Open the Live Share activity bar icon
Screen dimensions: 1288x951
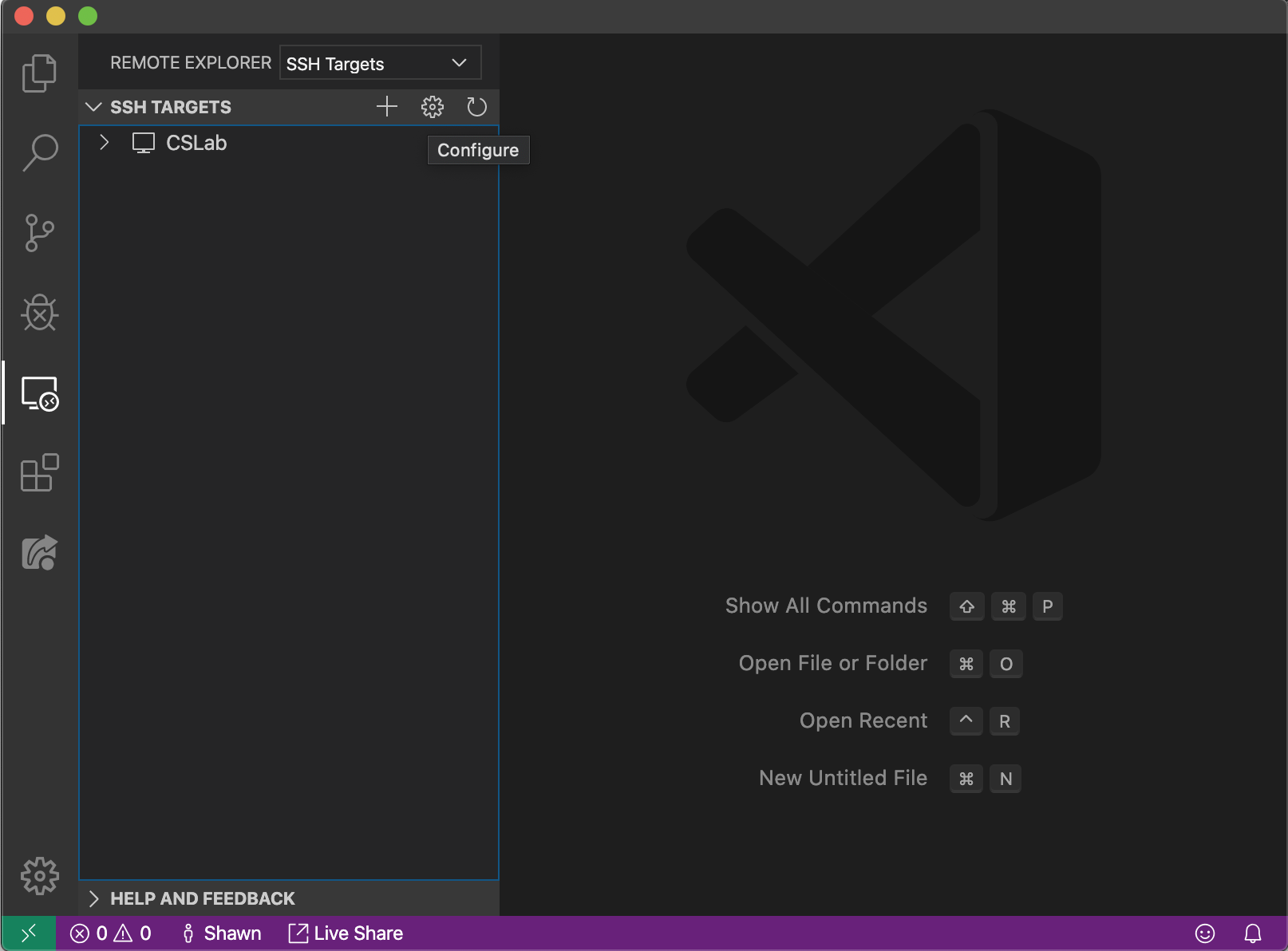click(x=39, y=553)
